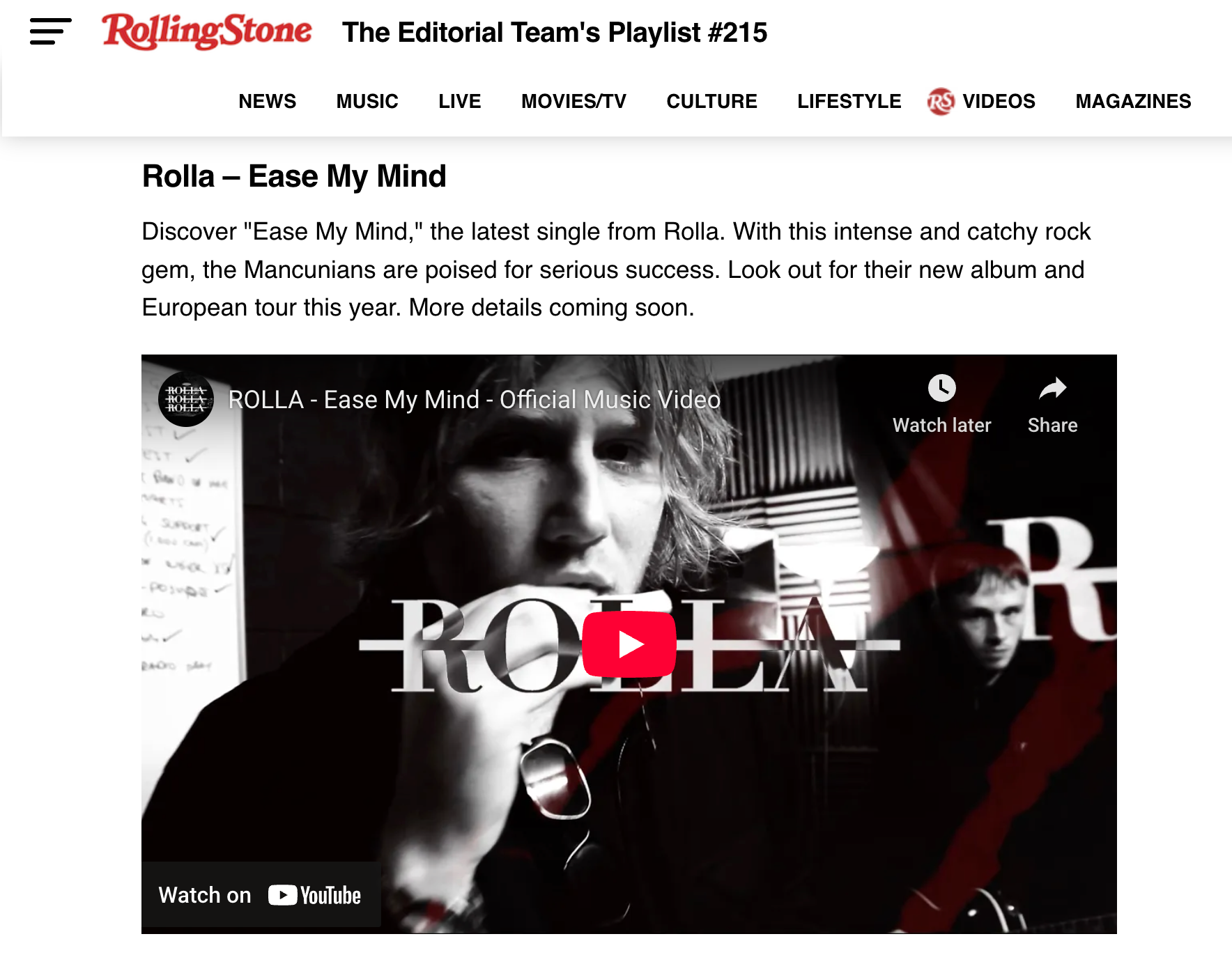Go to the Live section
Image resolution: width=1232 pixels, height=964 pixels.
pos(460,102)
